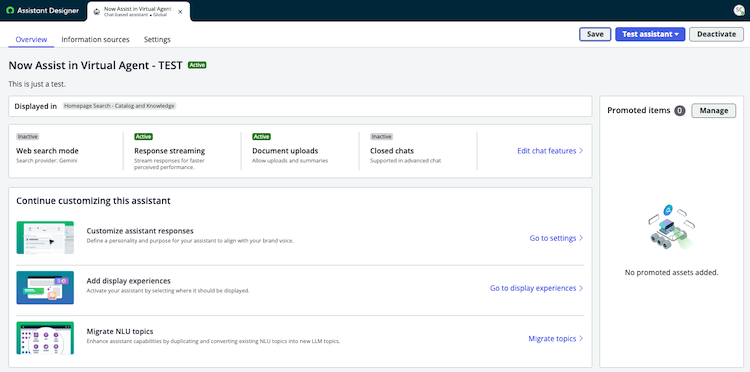Open the Go to display experiences link

click(x=537, y=288)
